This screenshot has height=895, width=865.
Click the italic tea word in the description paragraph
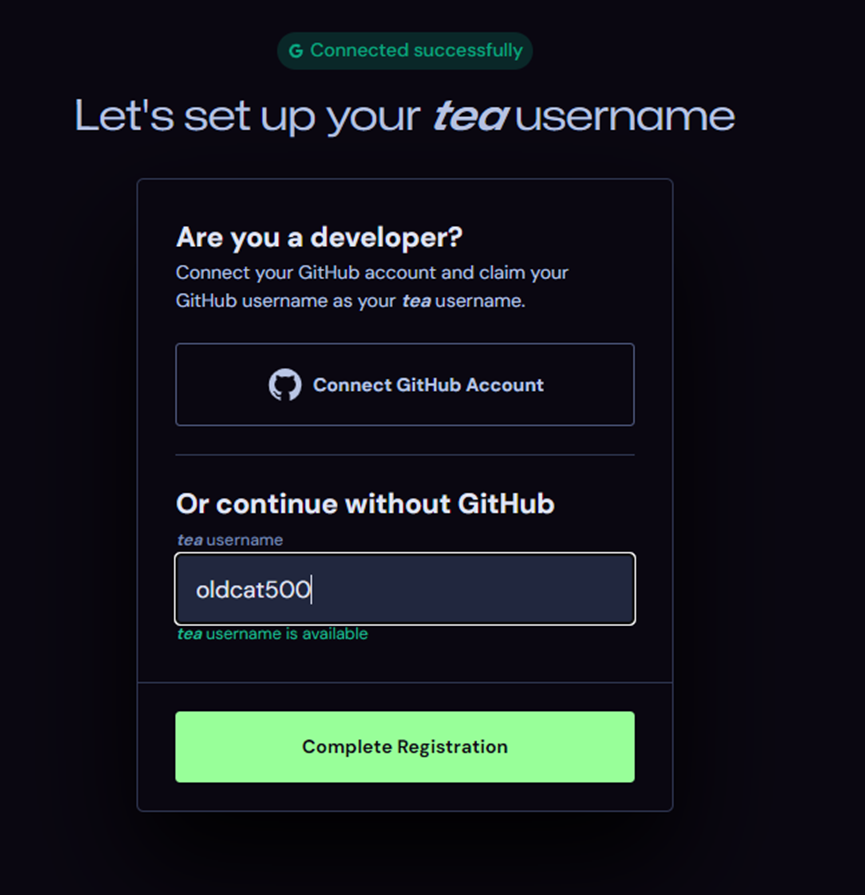click(416, 301)
